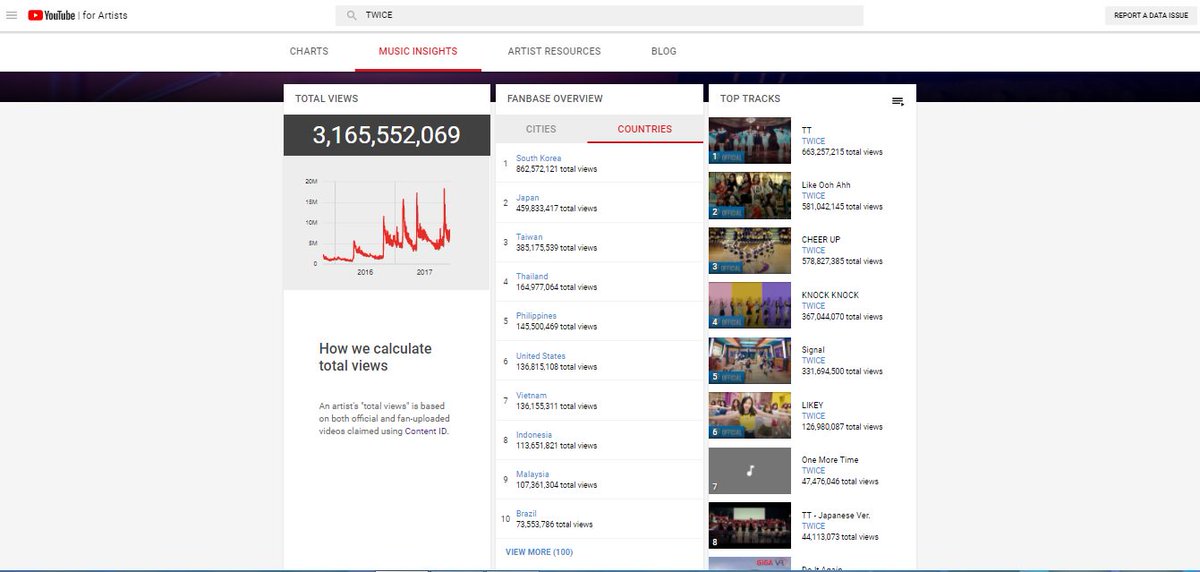The height and width of the screenshot is (572, 1200).
Task: Click the Top Tracks panel header
Action: tap(750, 99)
